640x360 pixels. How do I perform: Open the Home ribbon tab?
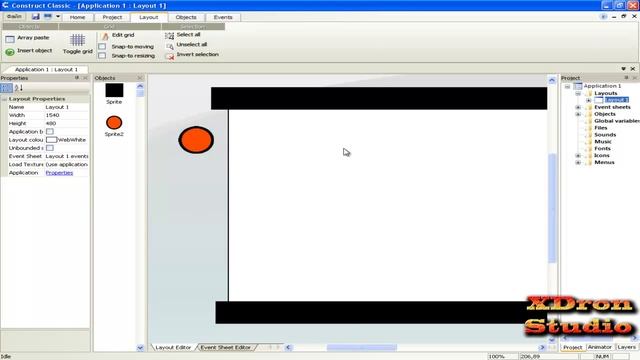(x=77, y=17)
